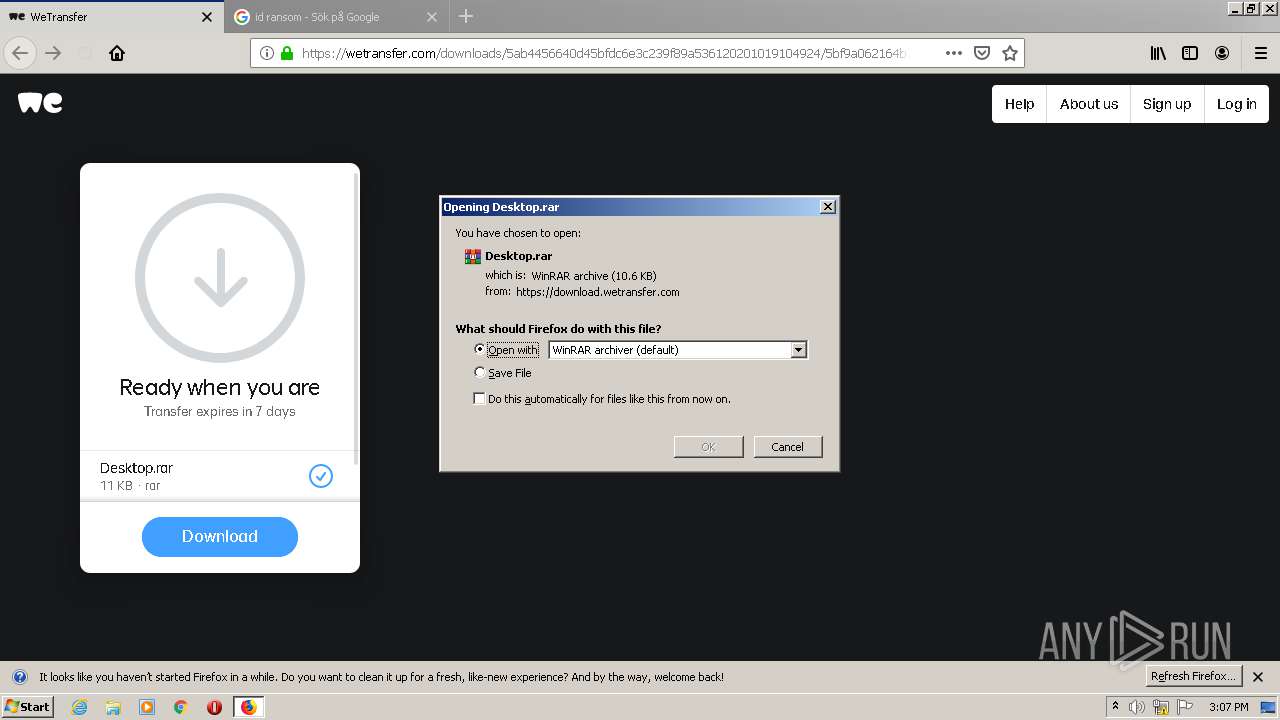Close the WeTransfer tab

pyautogui.click(x=207, y=17)
